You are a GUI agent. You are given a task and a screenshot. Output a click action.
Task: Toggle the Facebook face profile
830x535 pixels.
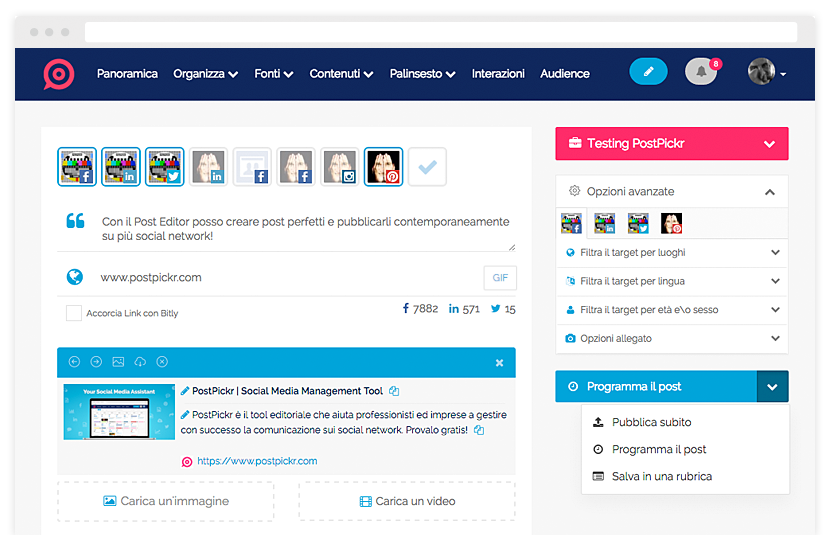coord(296,167)
